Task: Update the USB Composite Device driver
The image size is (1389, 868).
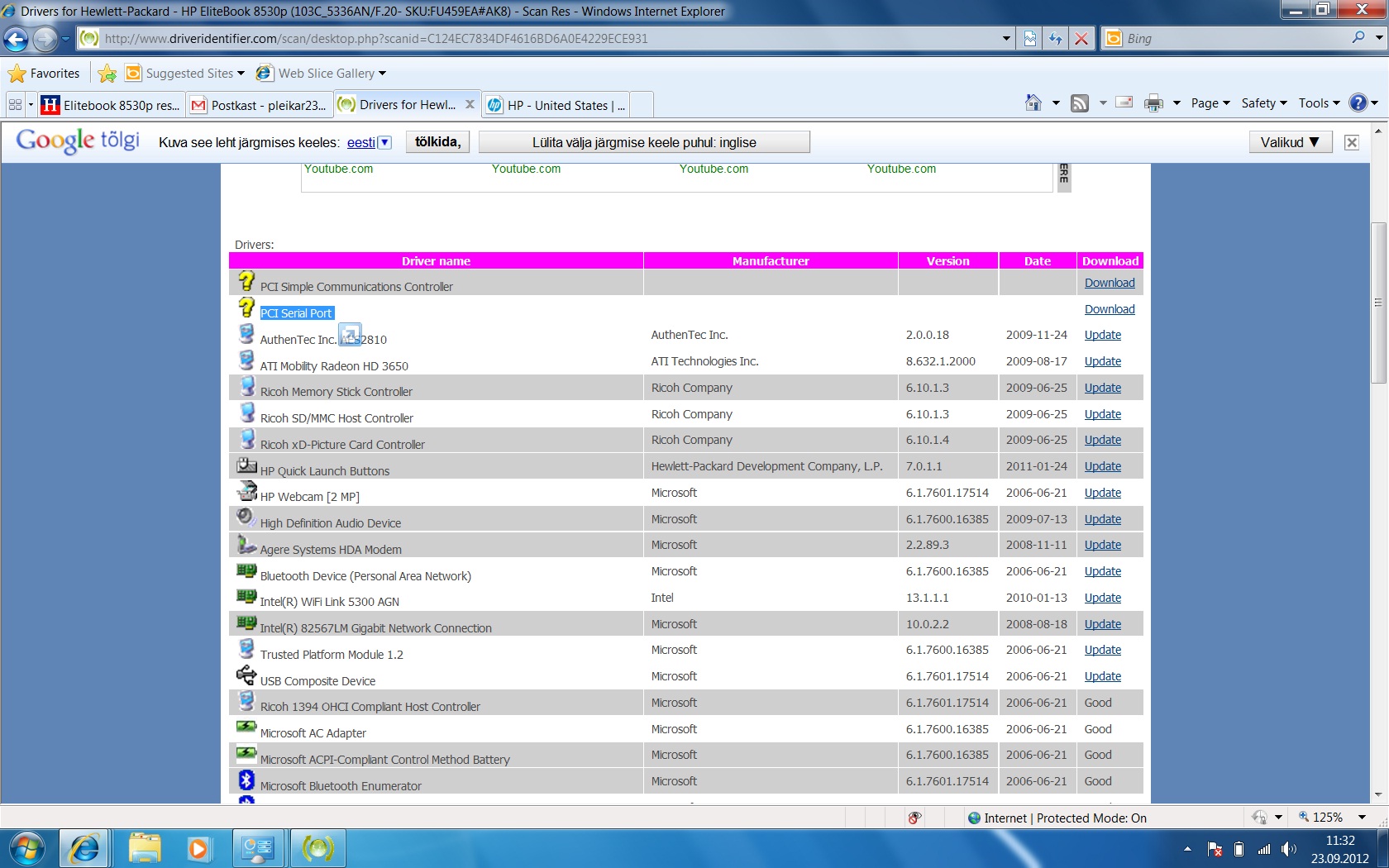Action: (x=1103, y=676)
